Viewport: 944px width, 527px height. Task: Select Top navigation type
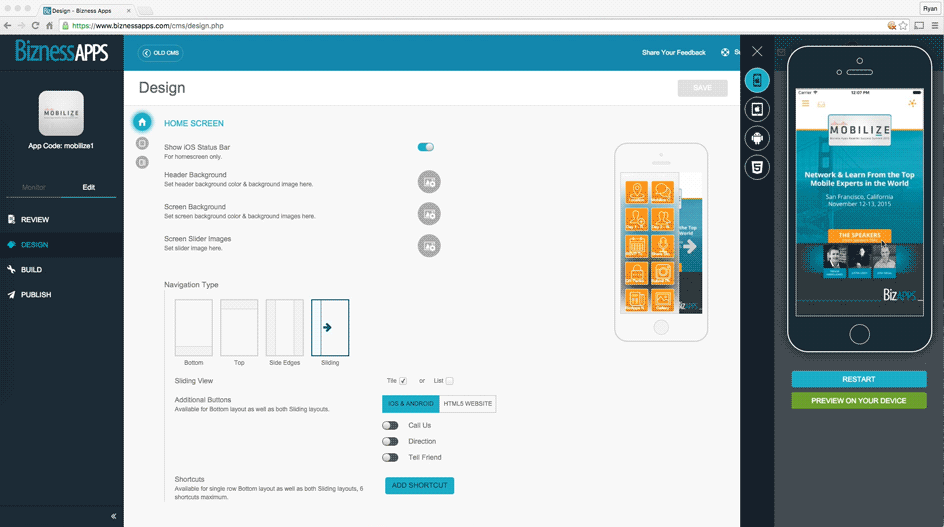click(239, 328)
